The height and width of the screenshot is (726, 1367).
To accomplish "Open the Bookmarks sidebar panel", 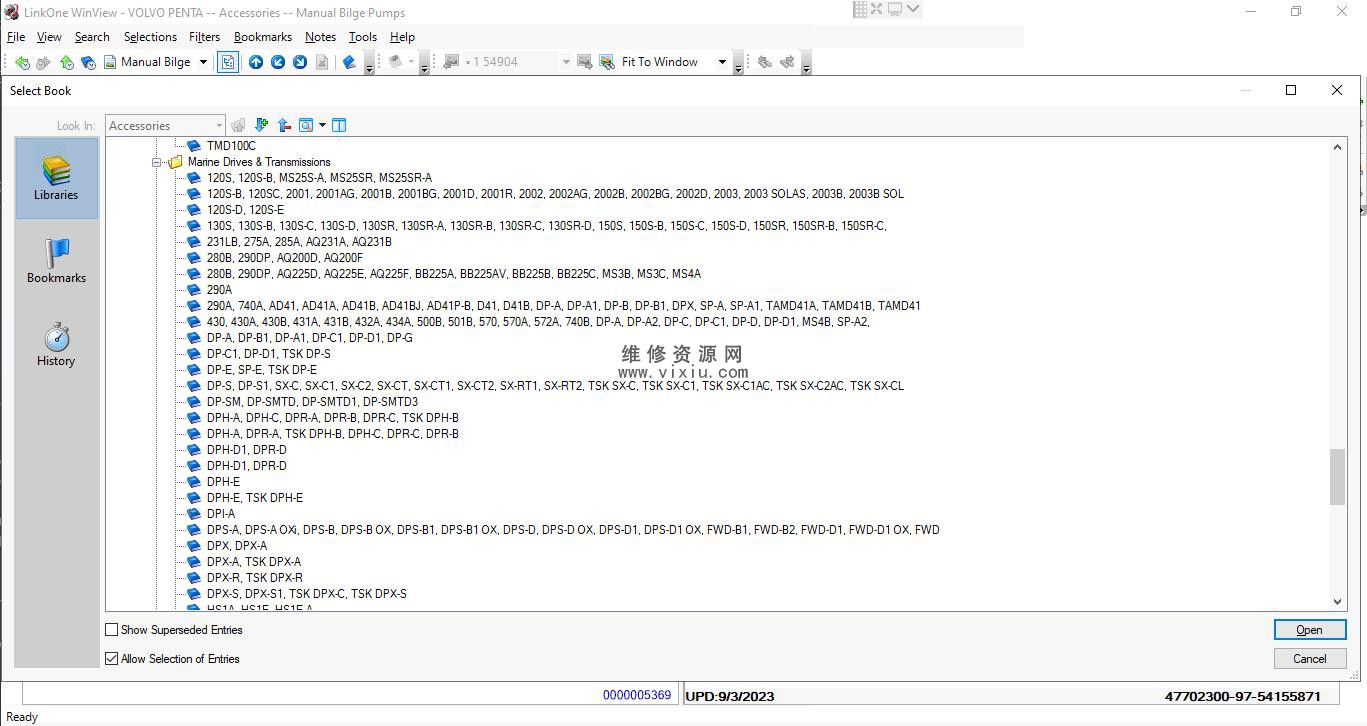I will (x=56, y=261).
